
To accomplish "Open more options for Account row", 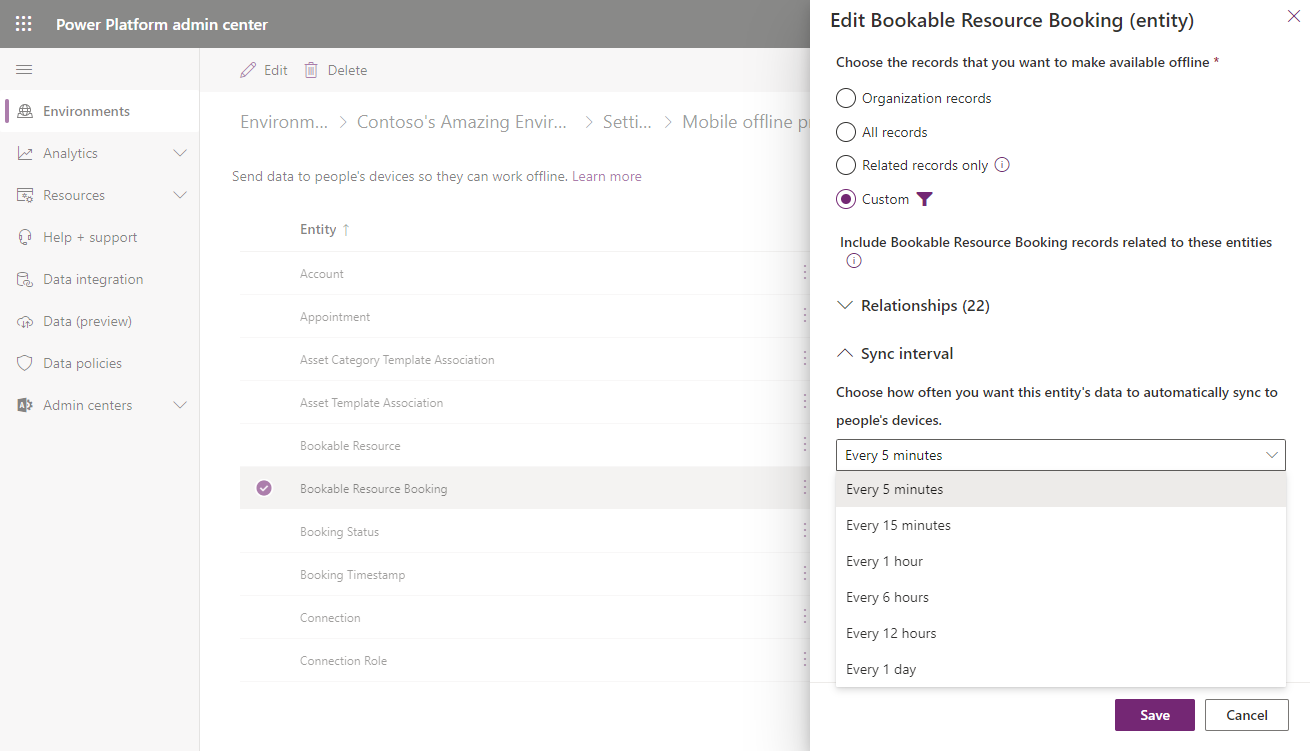I will click(x=804, y=273).
